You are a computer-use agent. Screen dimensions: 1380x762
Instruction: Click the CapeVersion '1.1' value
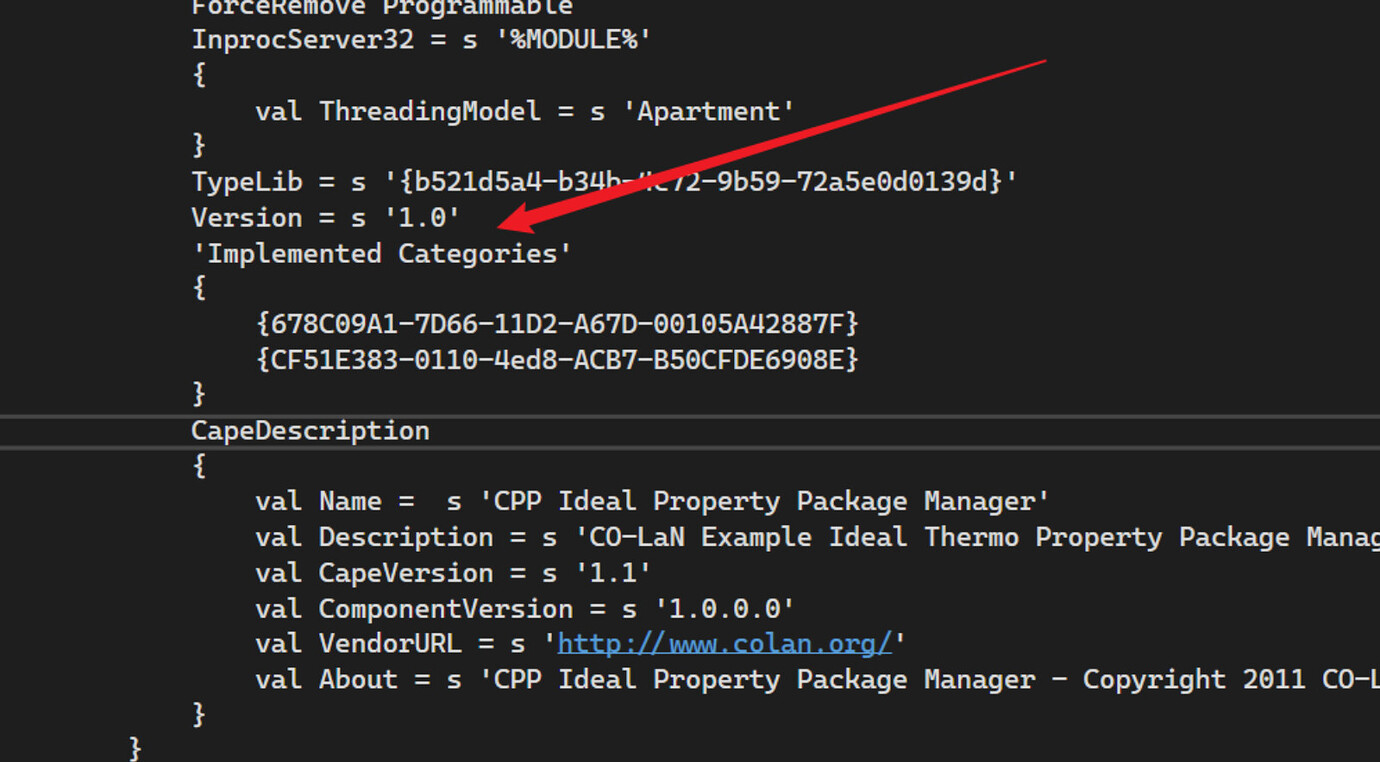click(x=611, y=572)
